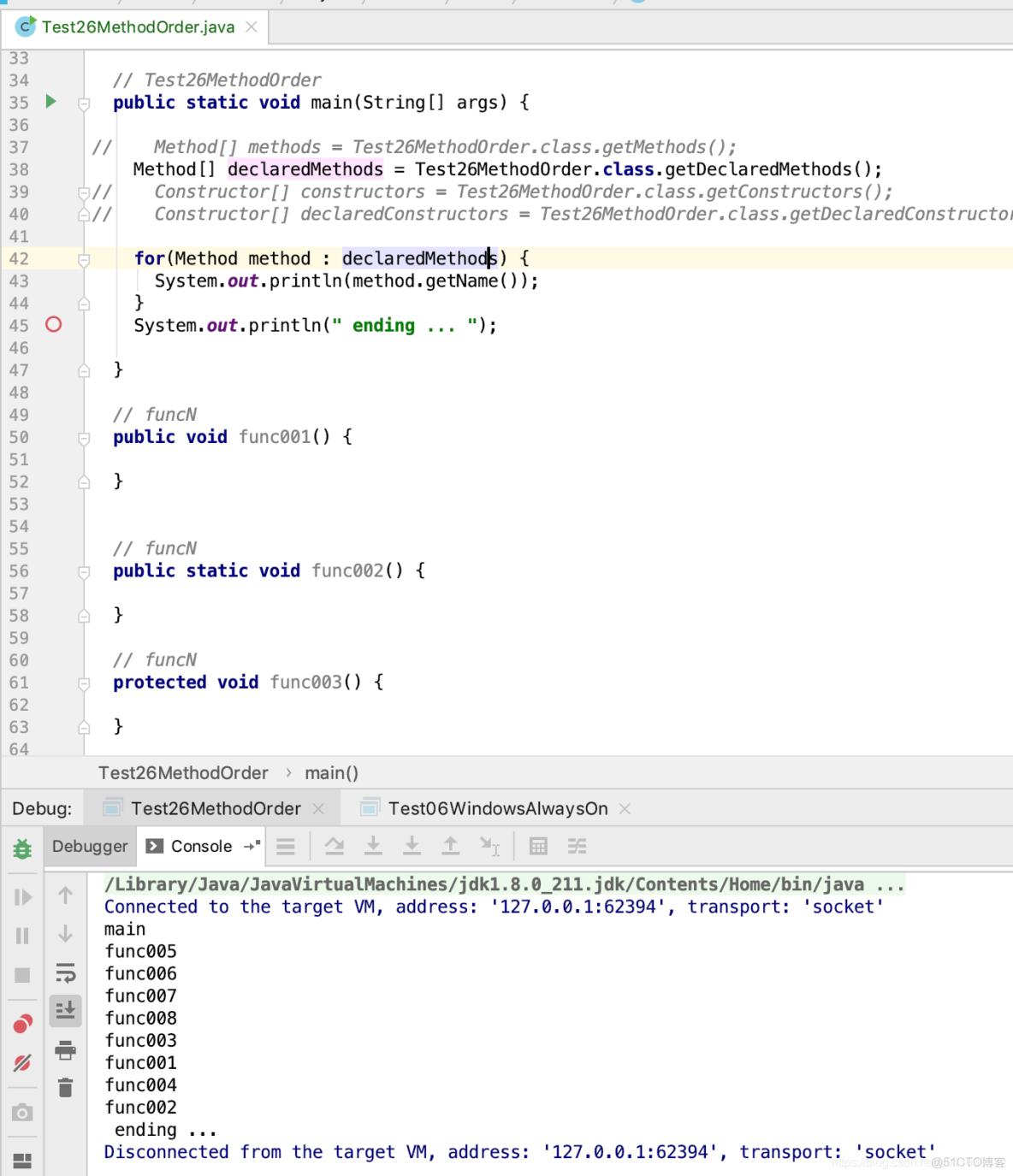This screenshot has height=1176, width=1013.
Task: Resume the program in the debugger
Action: [23, 896]
